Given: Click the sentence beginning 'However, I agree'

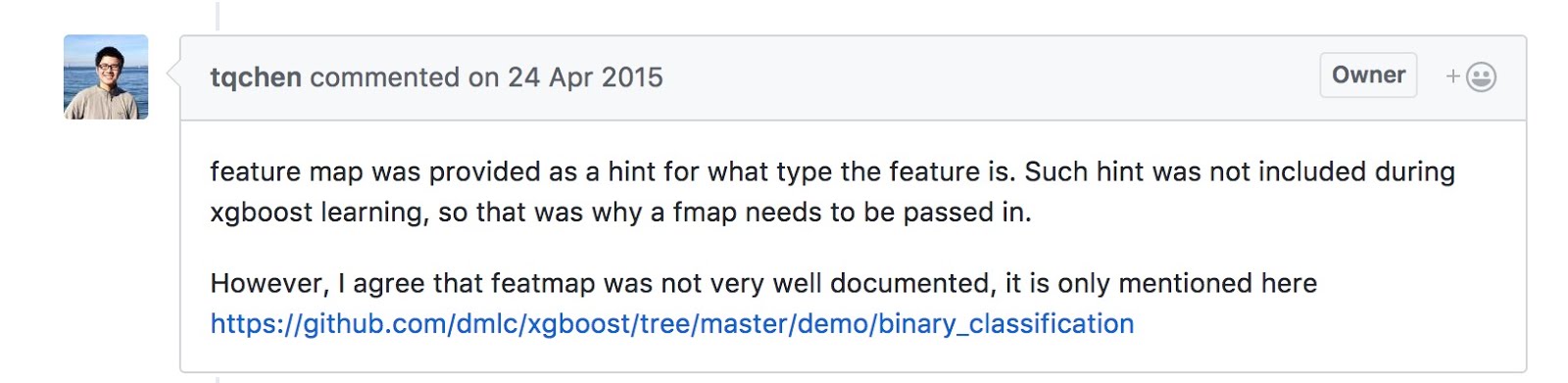Looking at the screenshot, I should 763,284.
